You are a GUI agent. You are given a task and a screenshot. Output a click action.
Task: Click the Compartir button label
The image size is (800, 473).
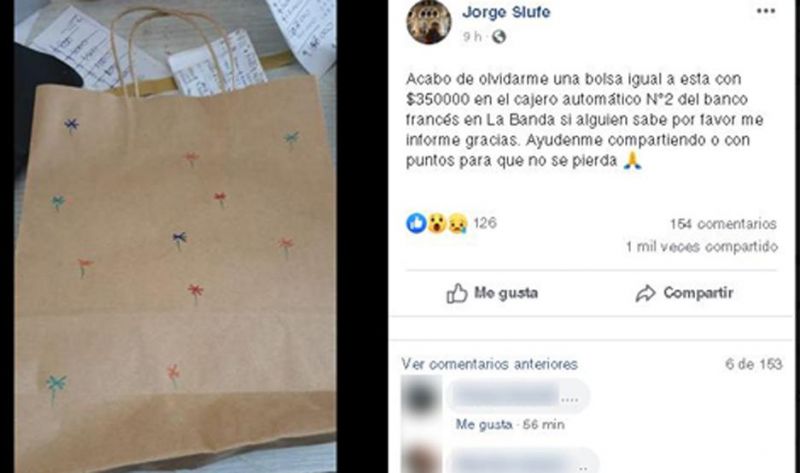click(x=698, y=293)
